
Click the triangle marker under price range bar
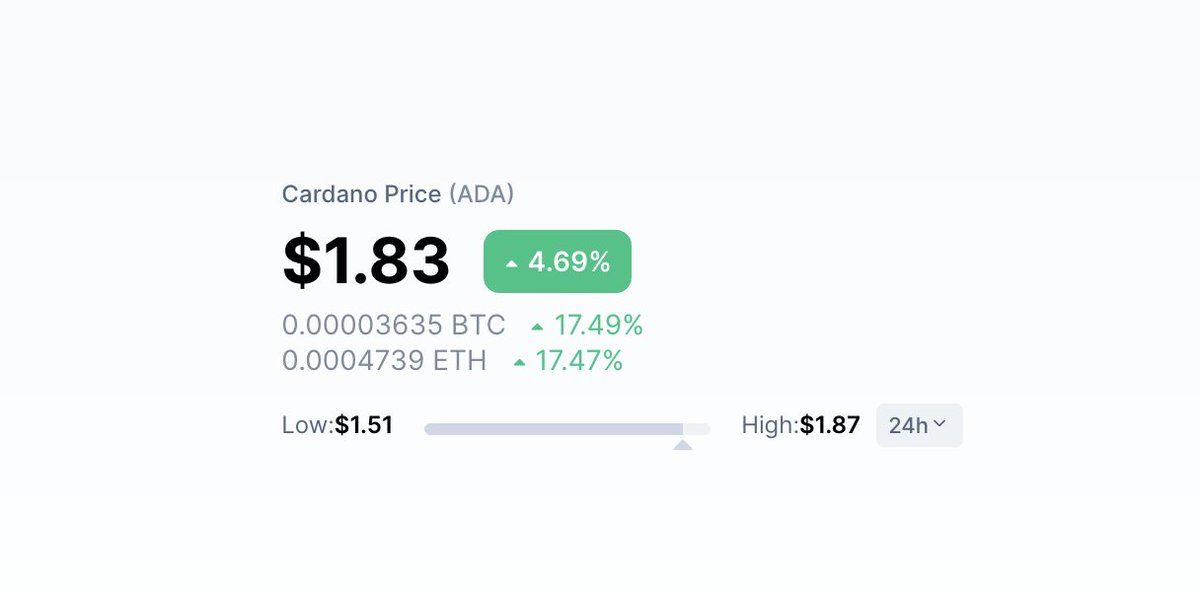click(683, 444)
